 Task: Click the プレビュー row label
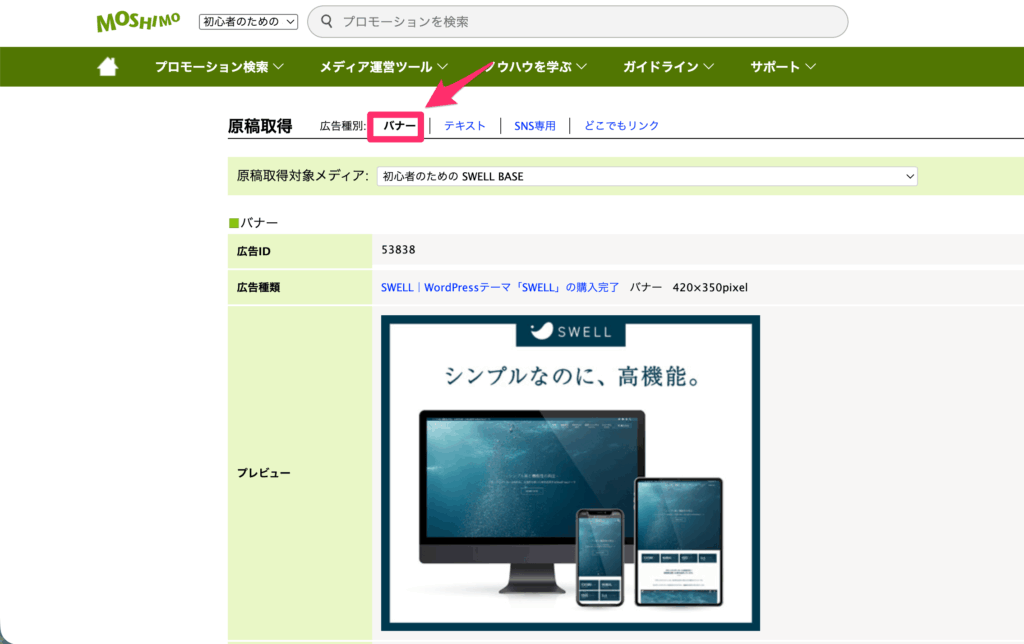[263, 473]
